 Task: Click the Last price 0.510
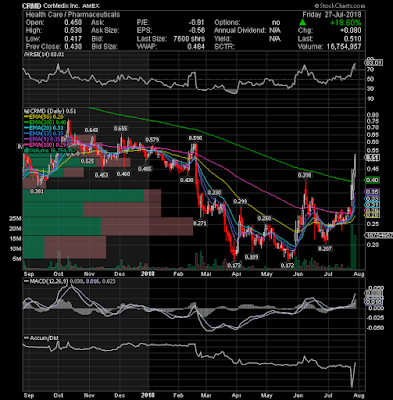point(352,39)
